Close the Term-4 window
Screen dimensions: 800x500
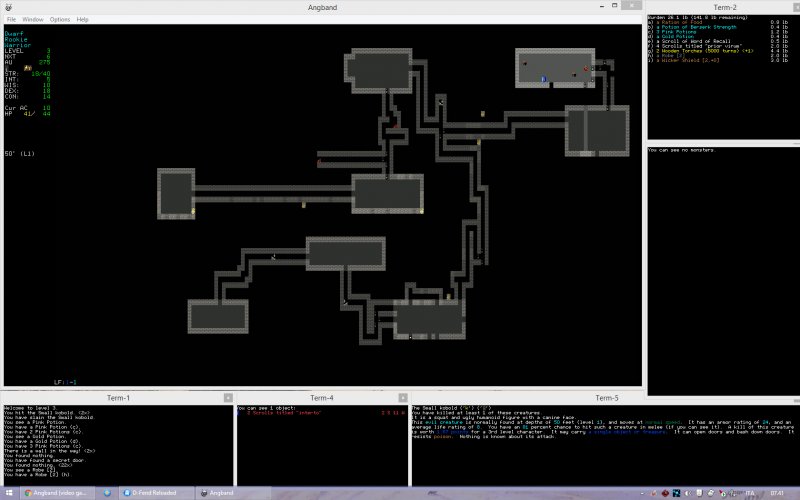(x=403, y=397)
